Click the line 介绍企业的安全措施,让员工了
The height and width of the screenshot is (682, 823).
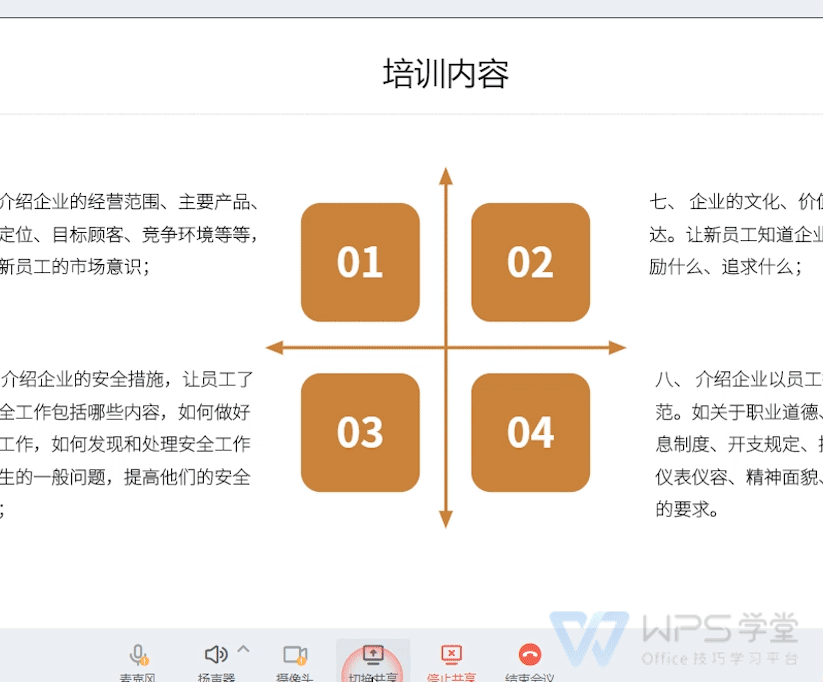pos(126,379)
